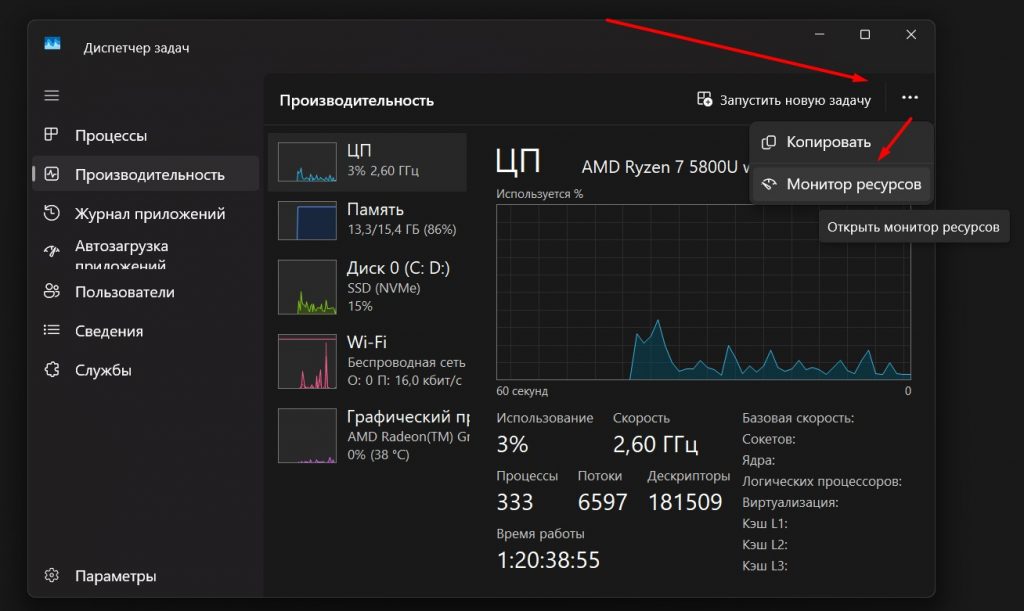Toggle the hamburger navigation menu icon
The height and width of the screenshot is (611, 1024).
click(x=52, y=96)
